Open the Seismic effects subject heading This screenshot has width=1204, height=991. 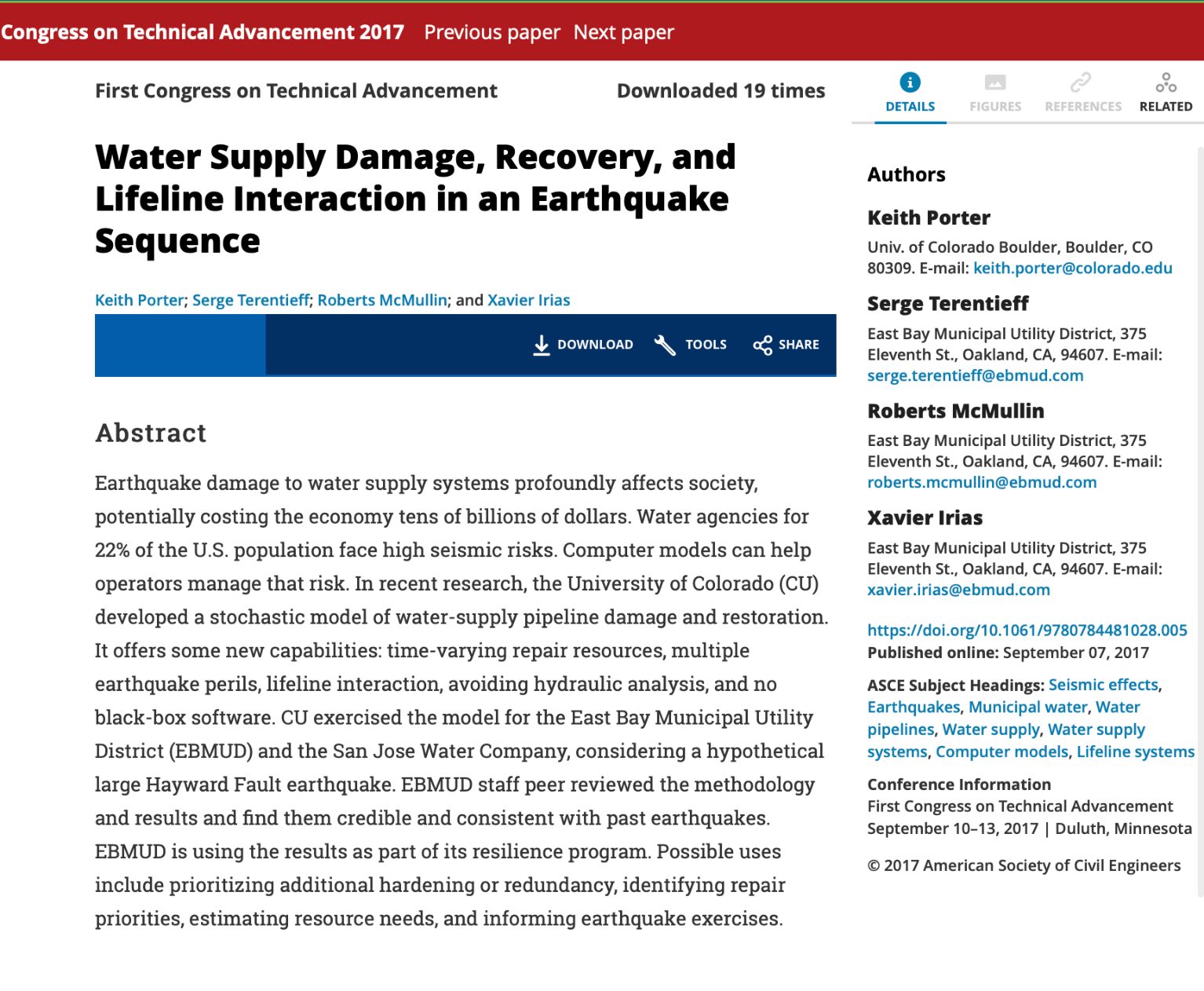coord(1102,684)
